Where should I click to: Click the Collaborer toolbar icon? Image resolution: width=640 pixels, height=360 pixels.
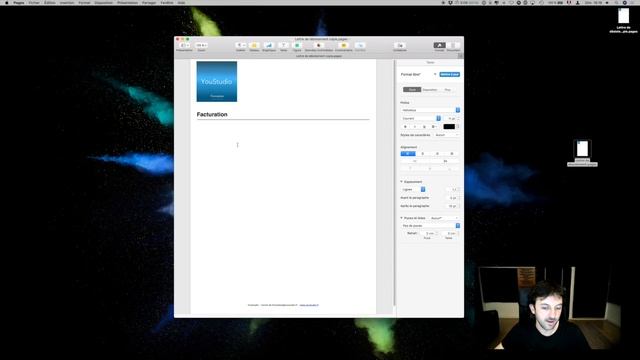(x=400, y=45)
